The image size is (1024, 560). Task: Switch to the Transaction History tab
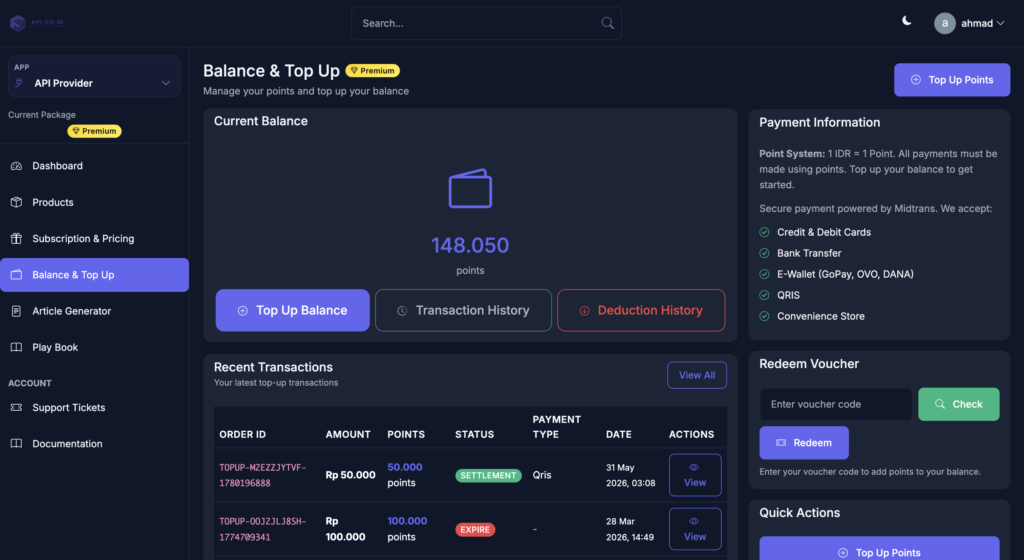(x=463, y=310)
